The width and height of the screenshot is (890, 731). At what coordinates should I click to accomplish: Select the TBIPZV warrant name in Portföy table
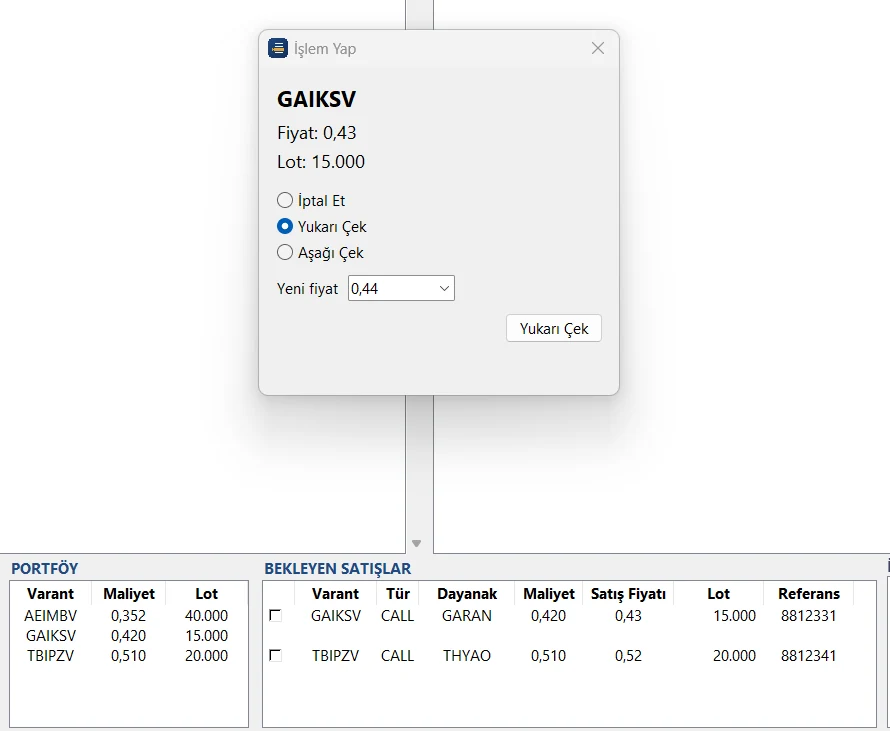[51, 656]
